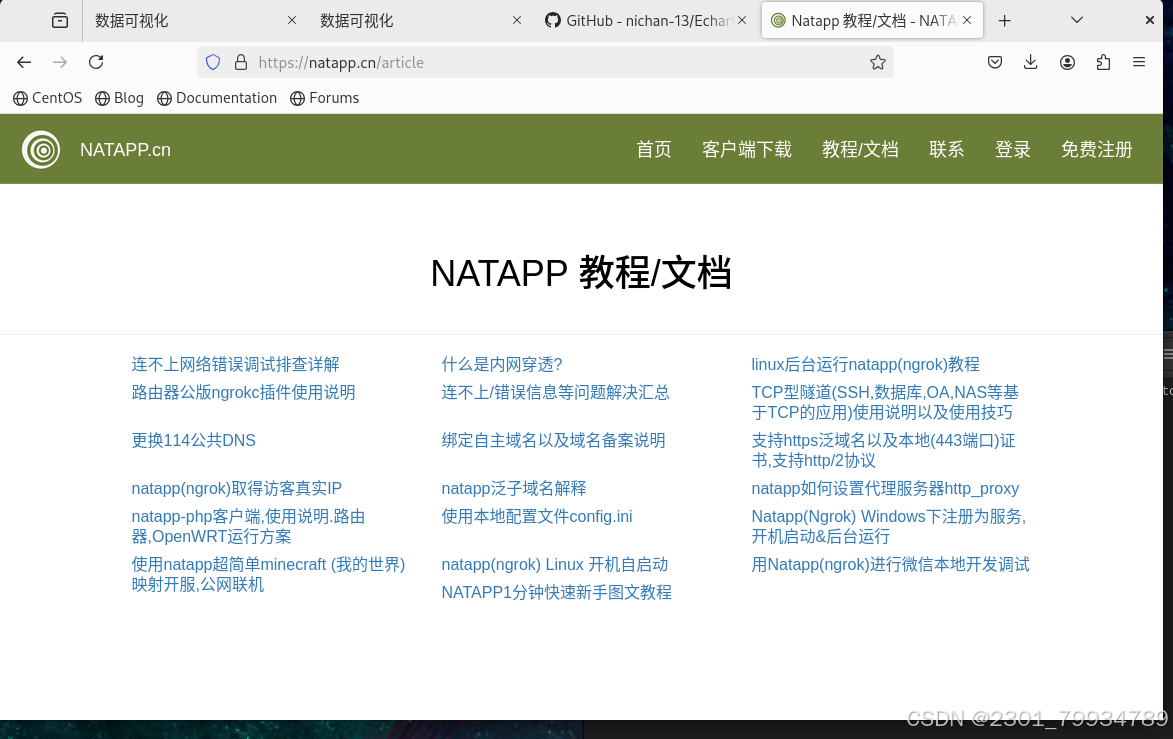Open the Downloads panel
This screenshot has height=739, width=1173.
click(1031, 62)
